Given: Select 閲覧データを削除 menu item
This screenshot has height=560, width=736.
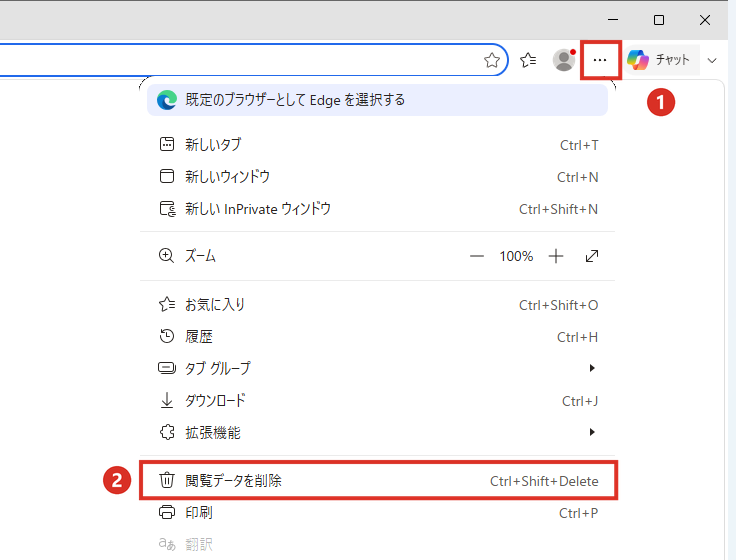Looking at the screenshot, I should 377,481.
